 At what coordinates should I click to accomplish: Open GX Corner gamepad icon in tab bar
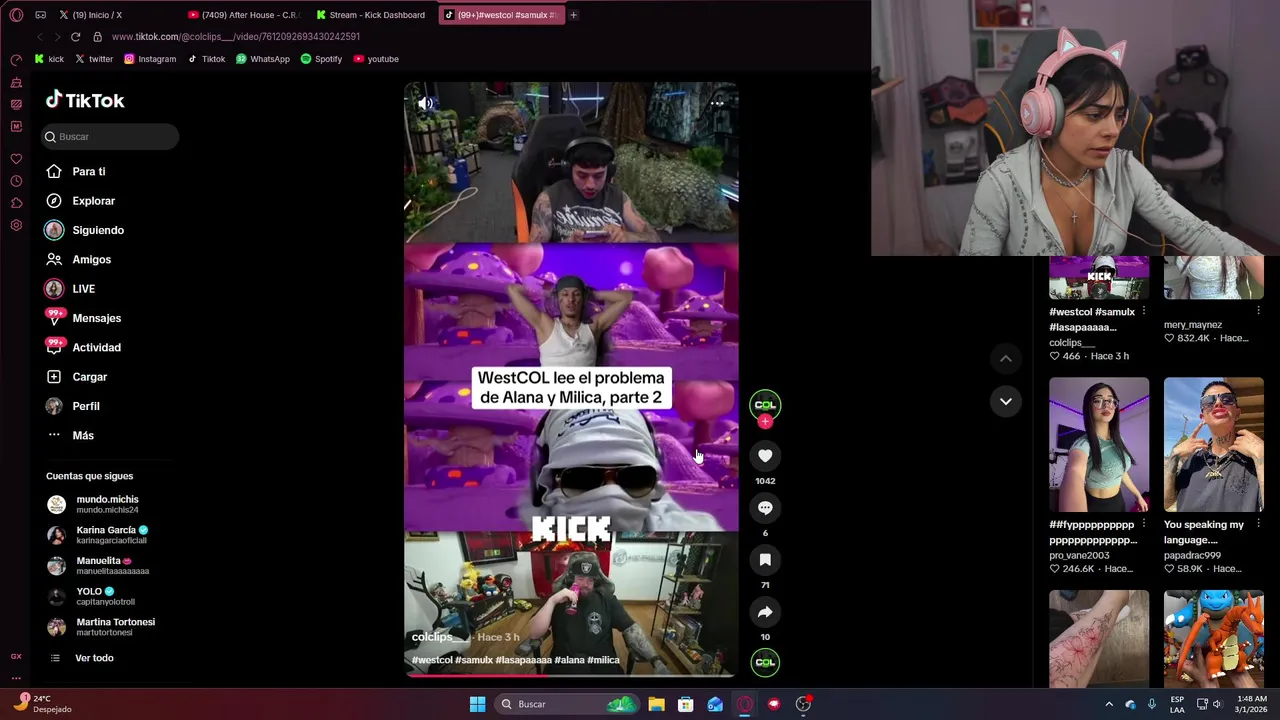click(x=40, y=15)
